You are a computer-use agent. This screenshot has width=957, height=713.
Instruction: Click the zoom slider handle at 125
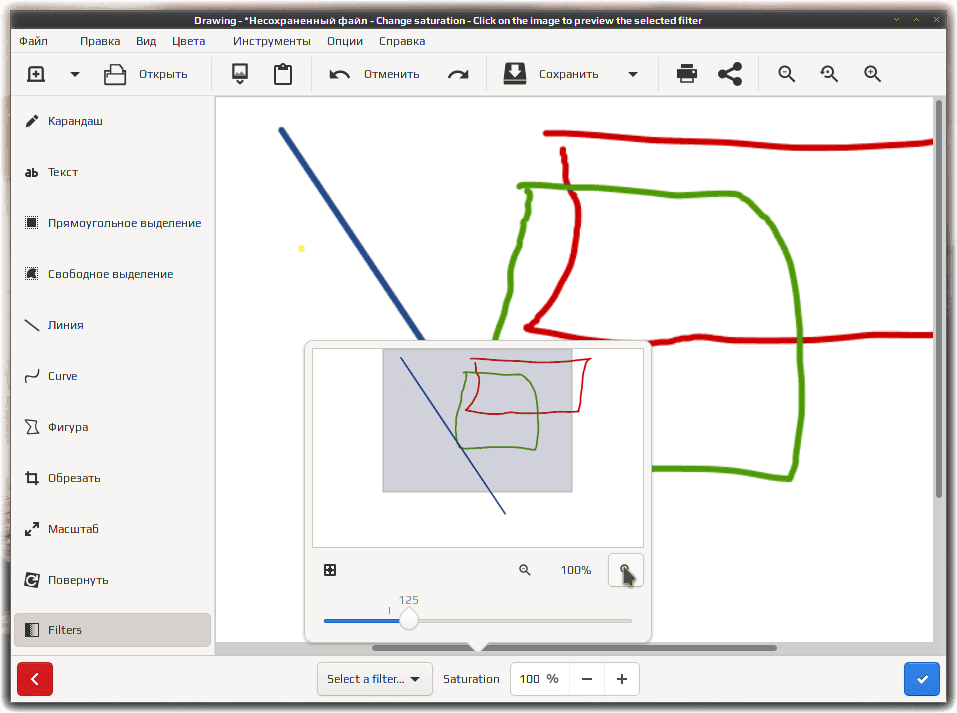pos(409,620)
